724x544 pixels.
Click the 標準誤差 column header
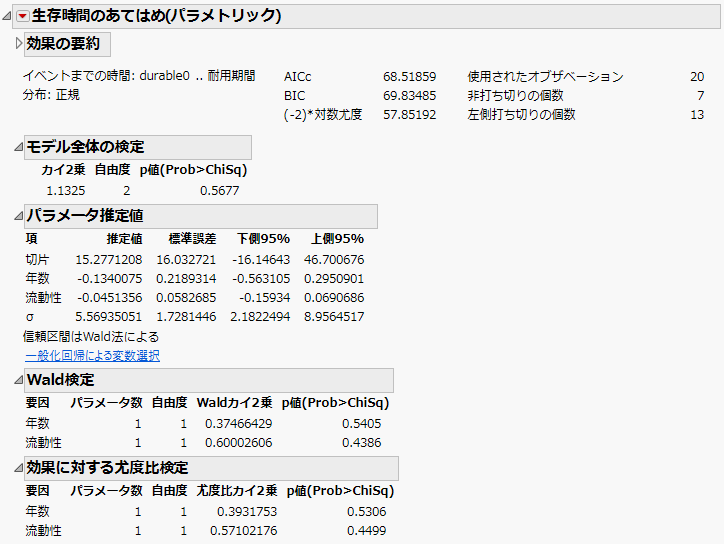pos(192,239)
